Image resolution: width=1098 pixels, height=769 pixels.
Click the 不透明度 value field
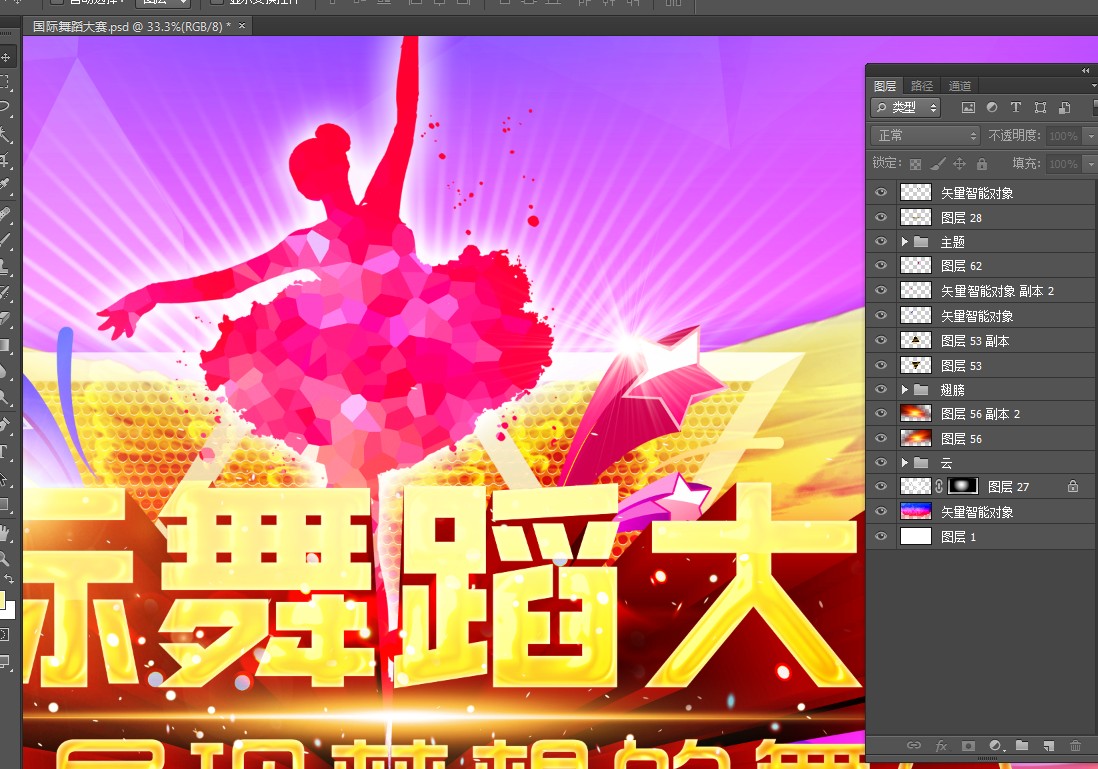tap(1063, 136)
